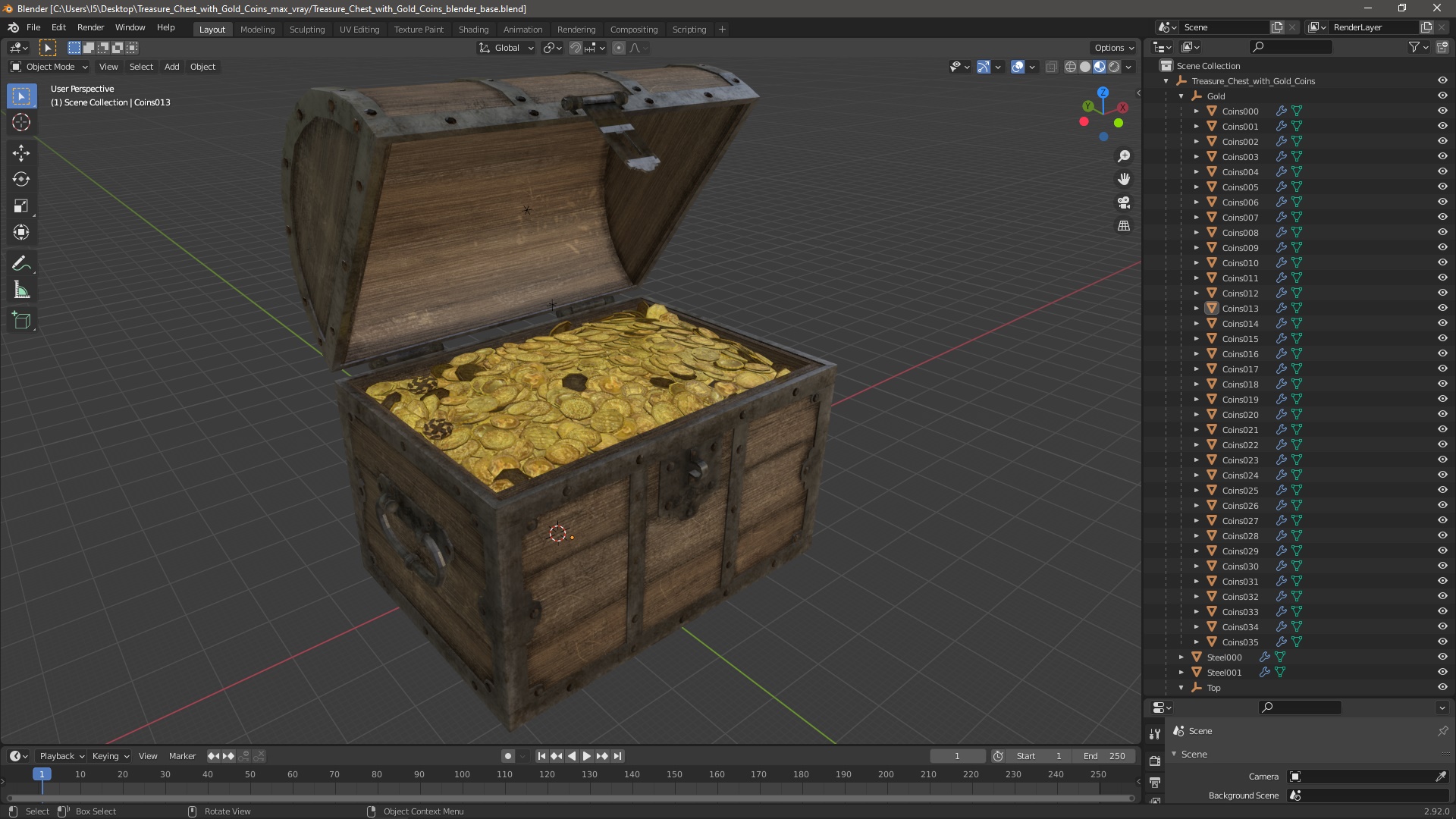
Task: Click the viewport zoom magnifier icon
Action: click(x=1124, y=155)
